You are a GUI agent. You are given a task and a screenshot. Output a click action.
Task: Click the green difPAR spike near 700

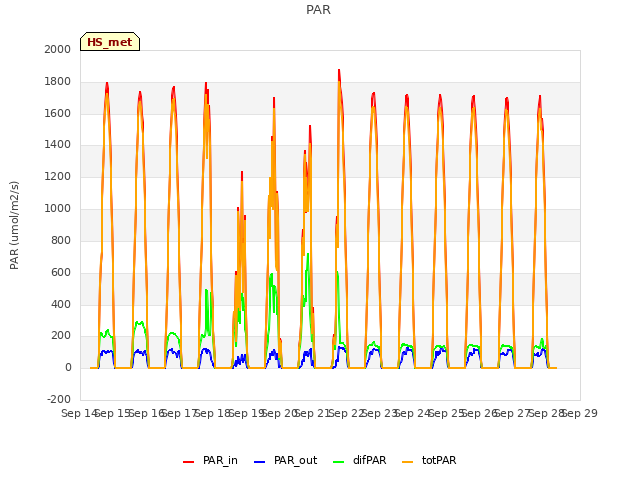click(308, 255)
